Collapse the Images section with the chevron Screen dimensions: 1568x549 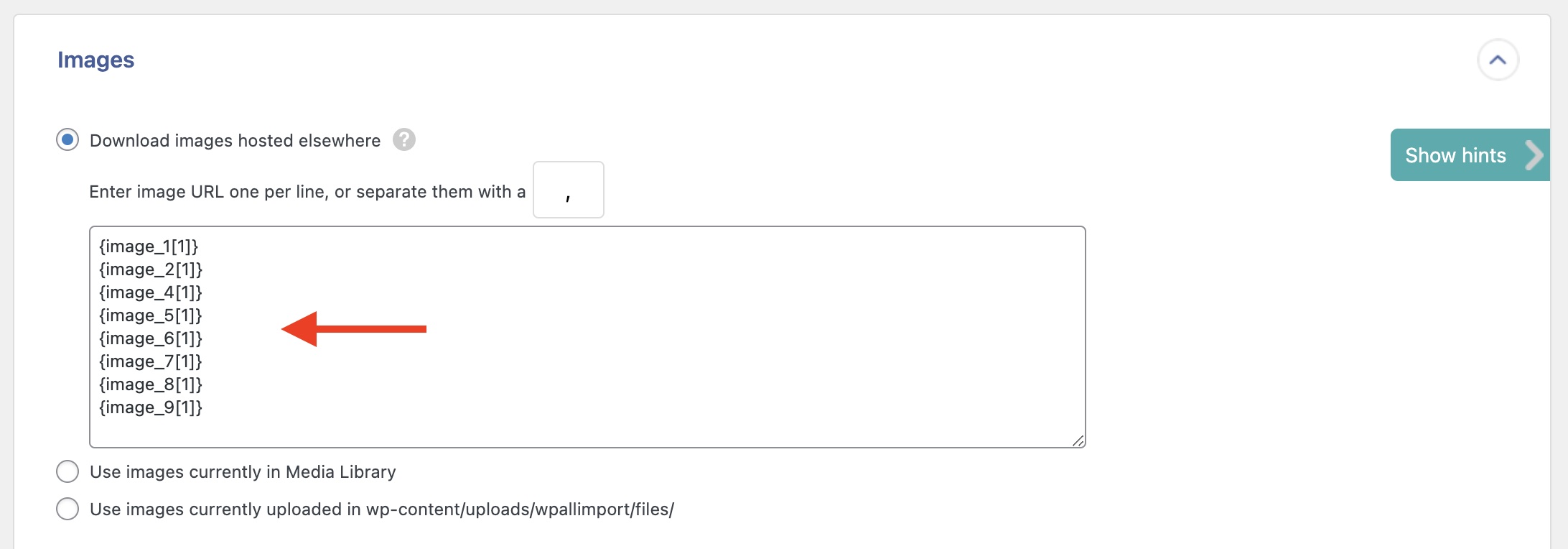[1498, 60]
